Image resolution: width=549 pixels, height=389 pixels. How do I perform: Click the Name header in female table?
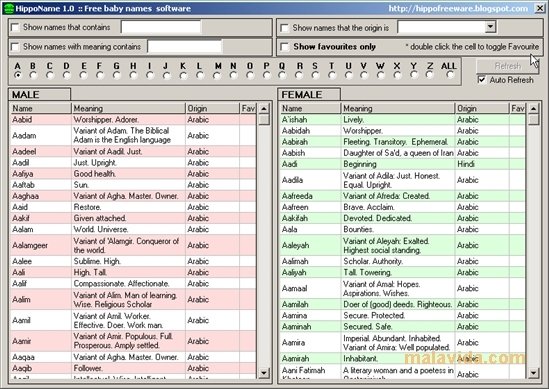pos(311,108)
